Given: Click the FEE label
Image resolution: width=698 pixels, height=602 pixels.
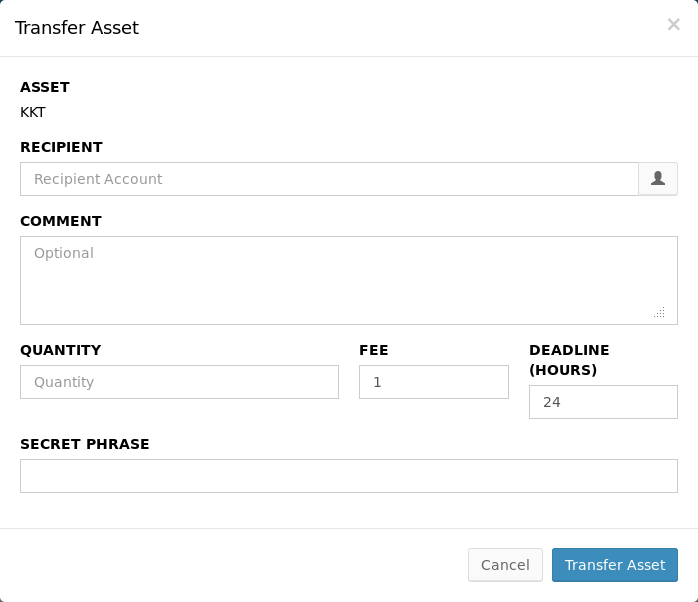Looking at the screenshot, I should pyautogui.click(x=374, y=350).
